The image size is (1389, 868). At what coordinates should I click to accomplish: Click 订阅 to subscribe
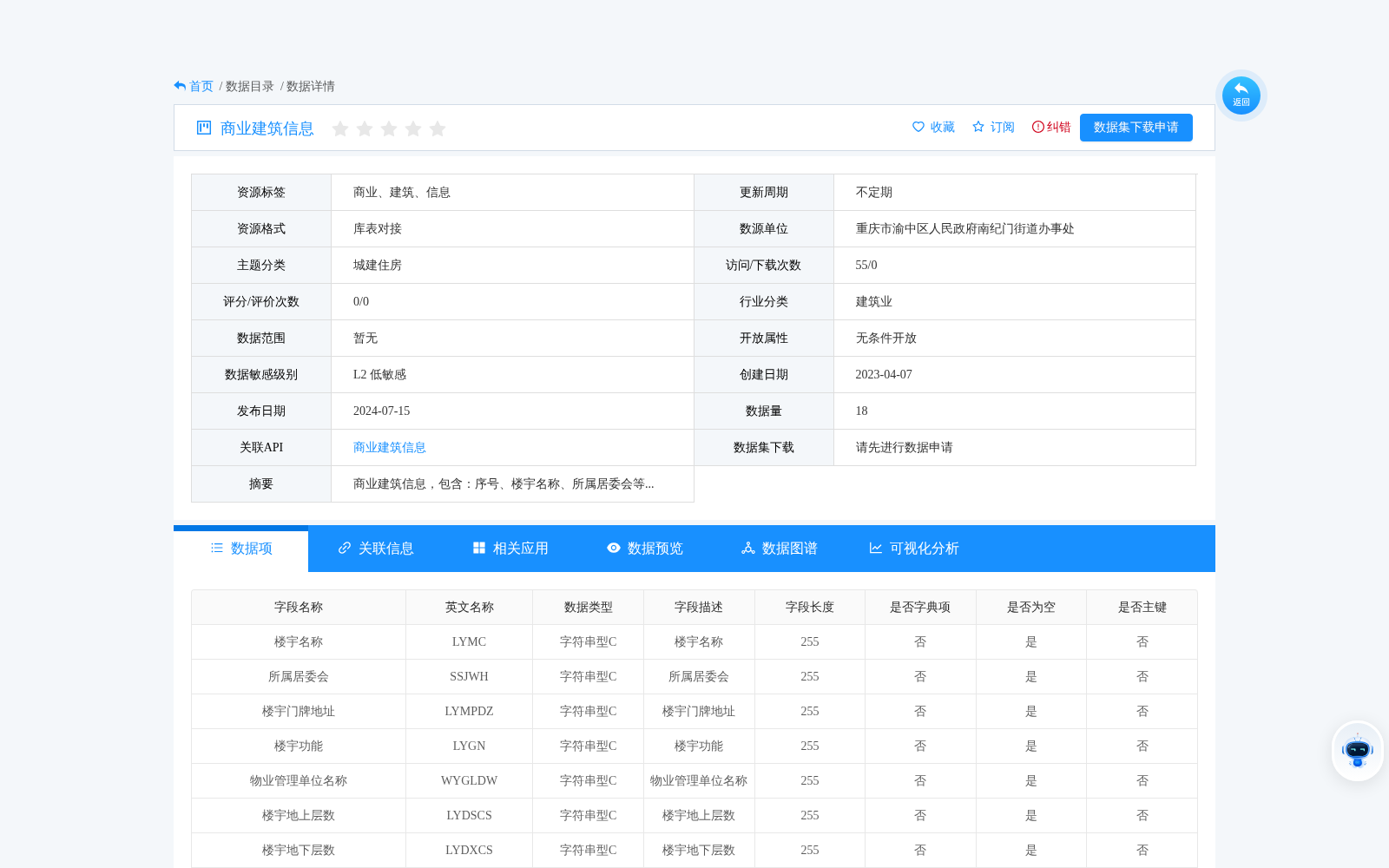click(x=993, y=127)
